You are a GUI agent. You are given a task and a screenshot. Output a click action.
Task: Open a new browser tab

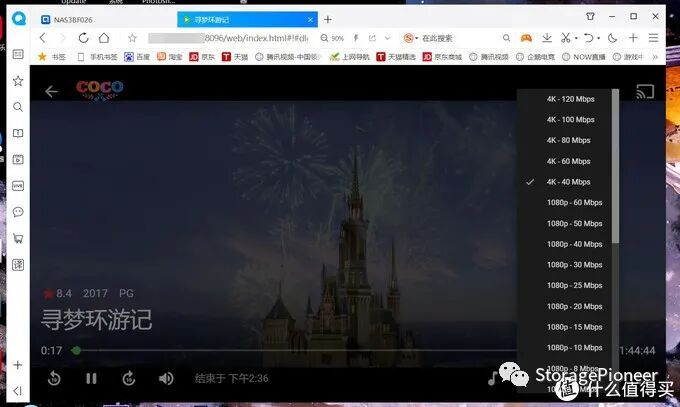click(x=328, y=20)
